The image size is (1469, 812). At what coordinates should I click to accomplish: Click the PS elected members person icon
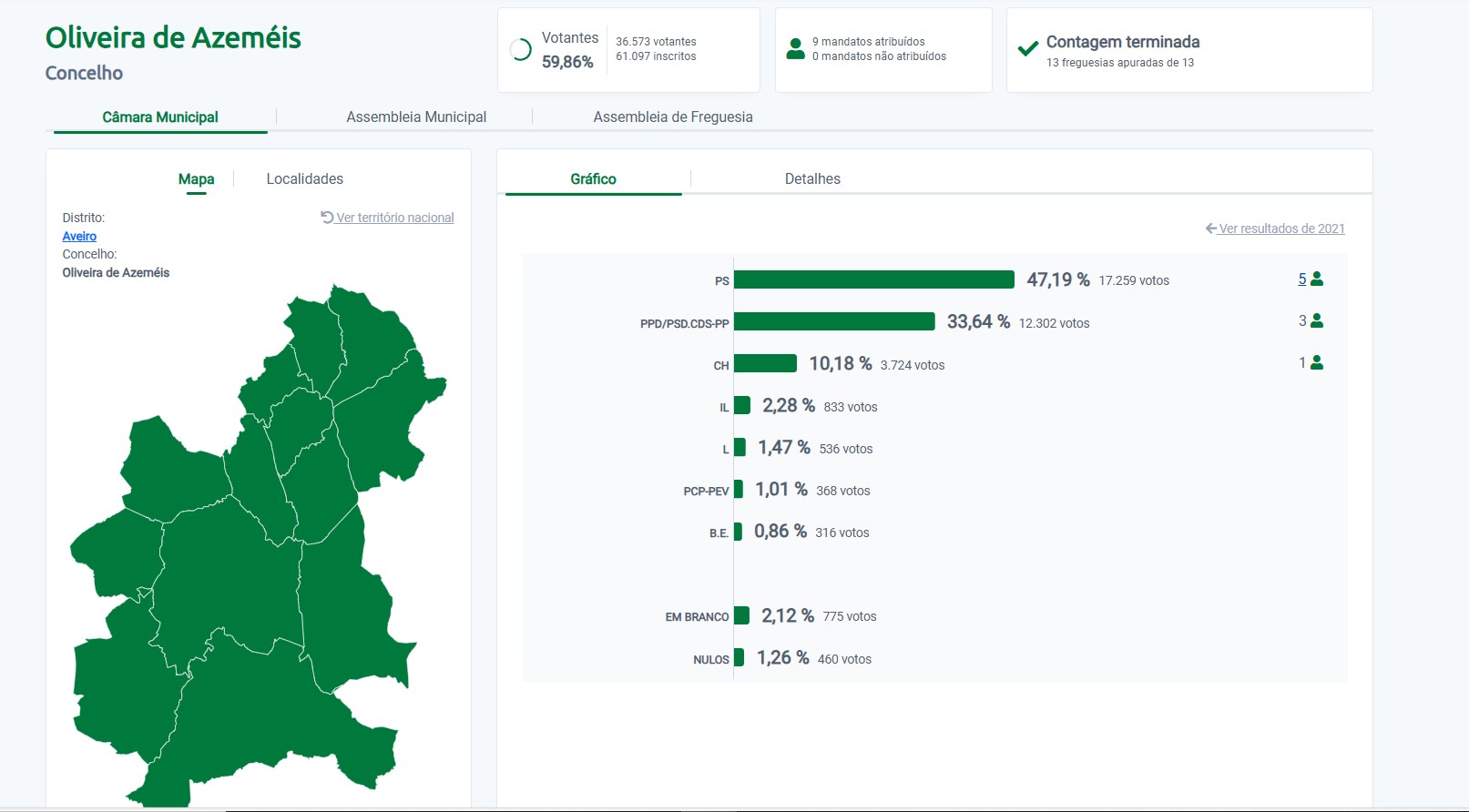pos(1316,279)
